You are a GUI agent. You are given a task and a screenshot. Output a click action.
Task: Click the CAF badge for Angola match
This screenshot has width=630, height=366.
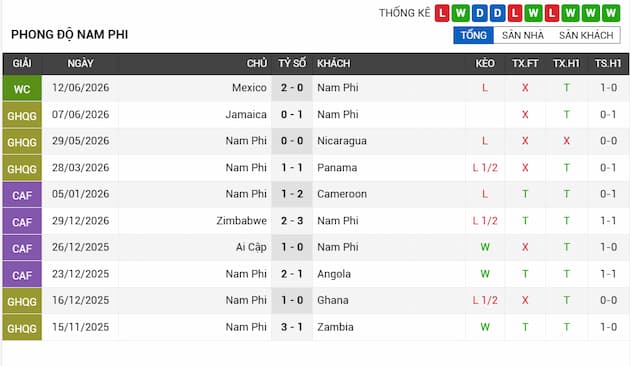point(22,274)
